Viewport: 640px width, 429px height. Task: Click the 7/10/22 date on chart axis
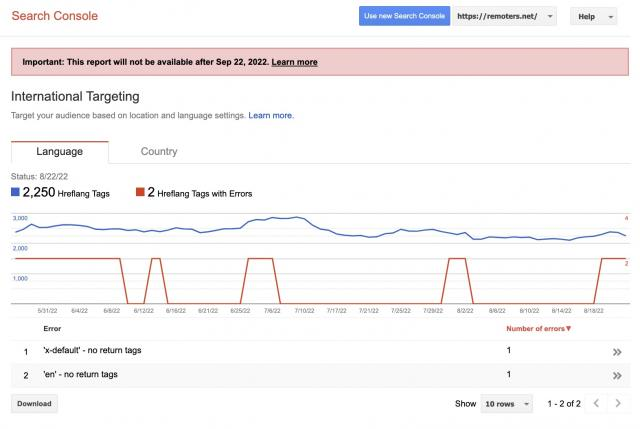coord(304,311)
